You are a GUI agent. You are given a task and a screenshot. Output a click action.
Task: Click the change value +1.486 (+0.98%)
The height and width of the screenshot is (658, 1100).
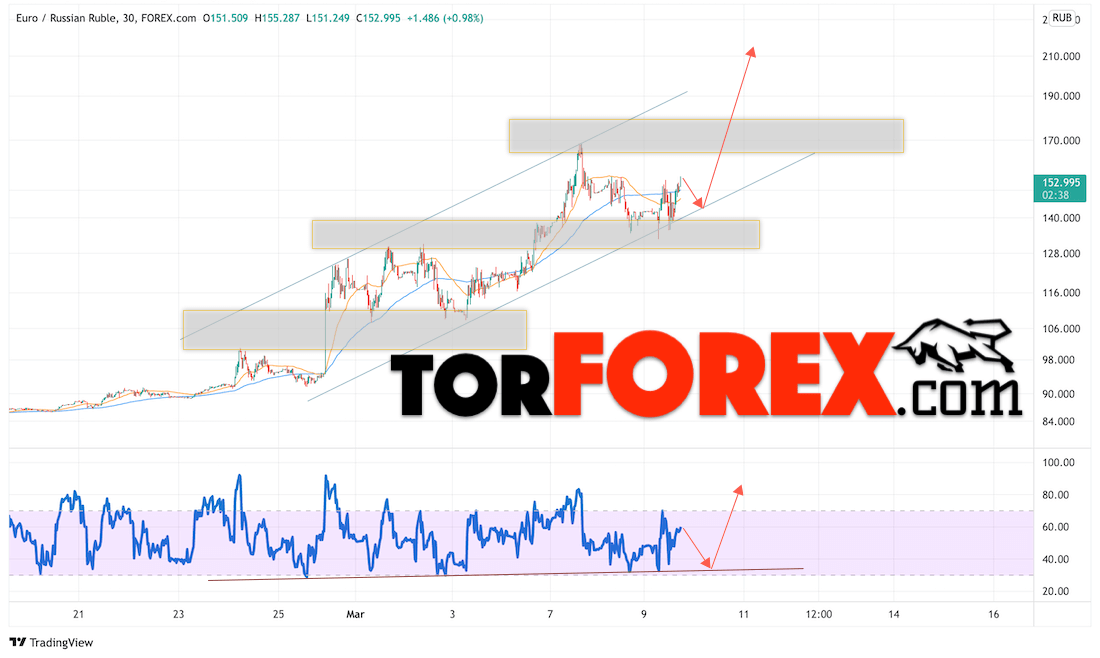pyautogui.click(x=445, y=18)
